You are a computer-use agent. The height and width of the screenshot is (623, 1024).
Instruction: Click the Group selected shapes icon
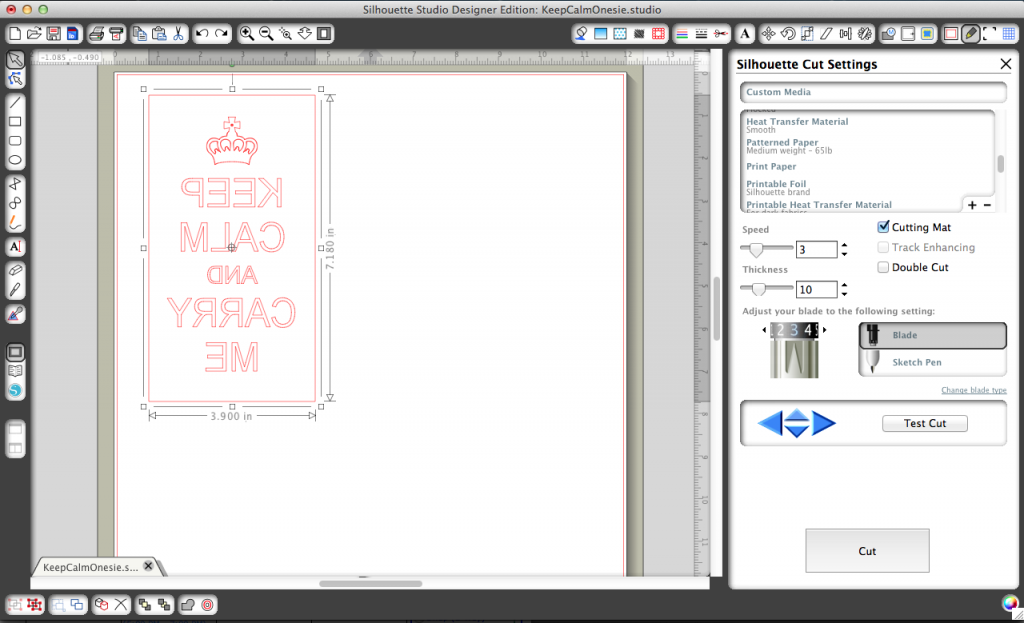point(15,605)
